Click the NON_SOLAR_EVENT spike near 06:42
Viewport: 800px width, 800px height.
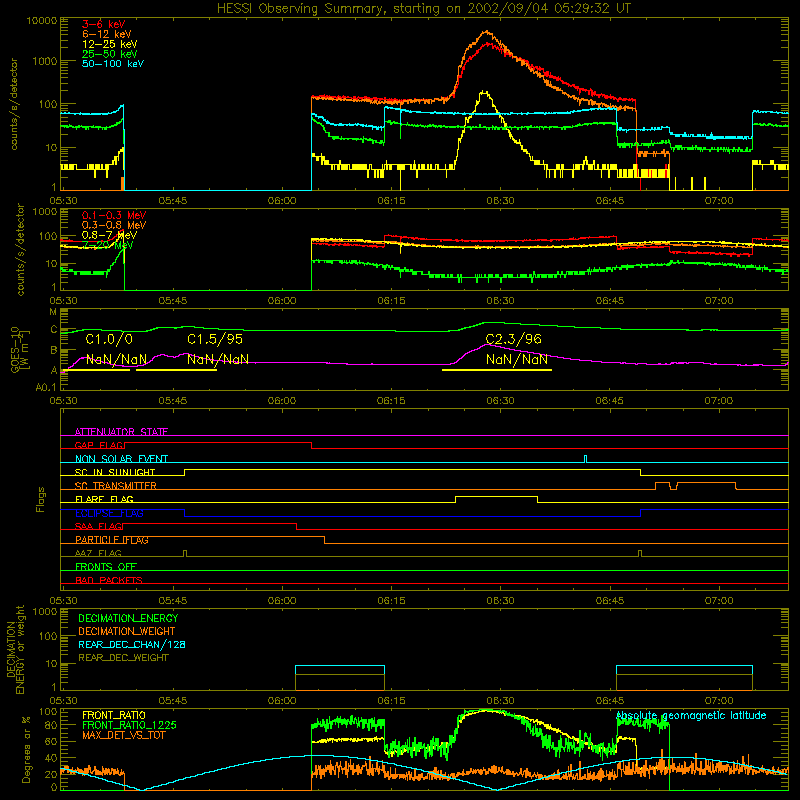585,459
